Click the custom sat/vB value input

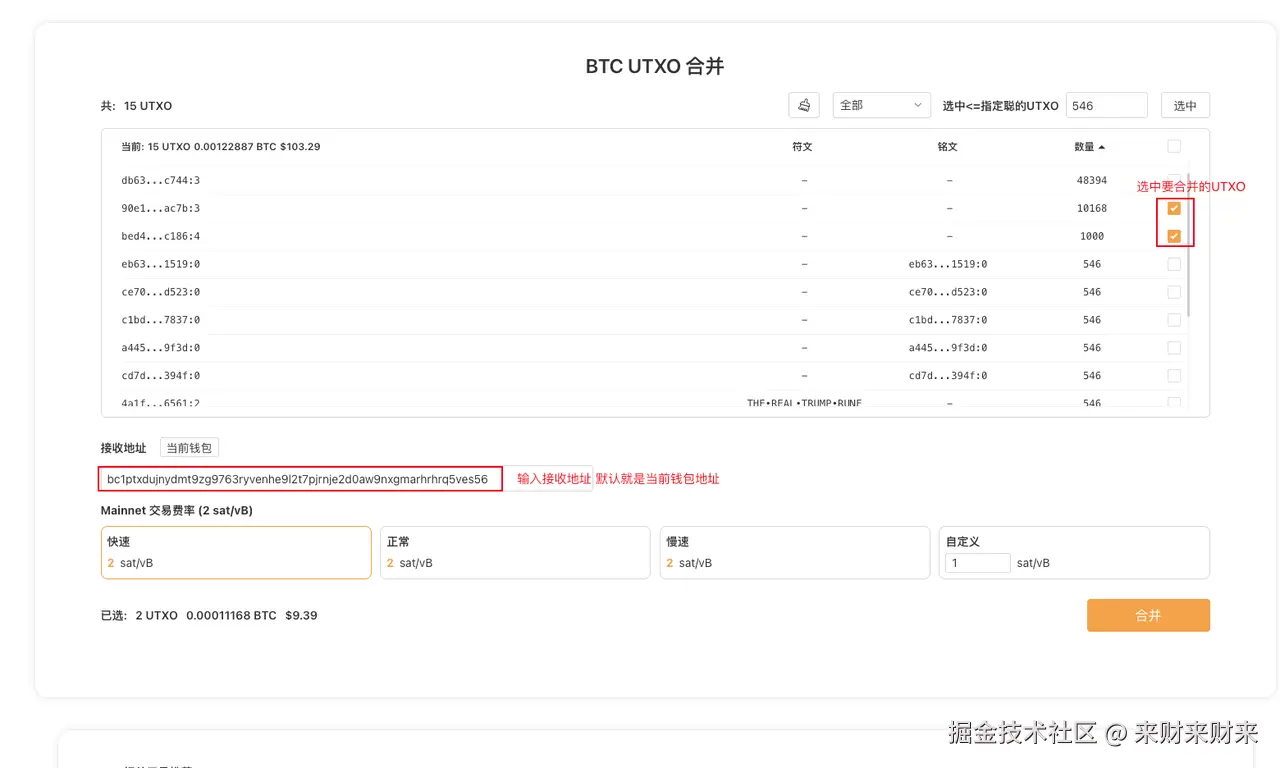(x=977, y=562)
